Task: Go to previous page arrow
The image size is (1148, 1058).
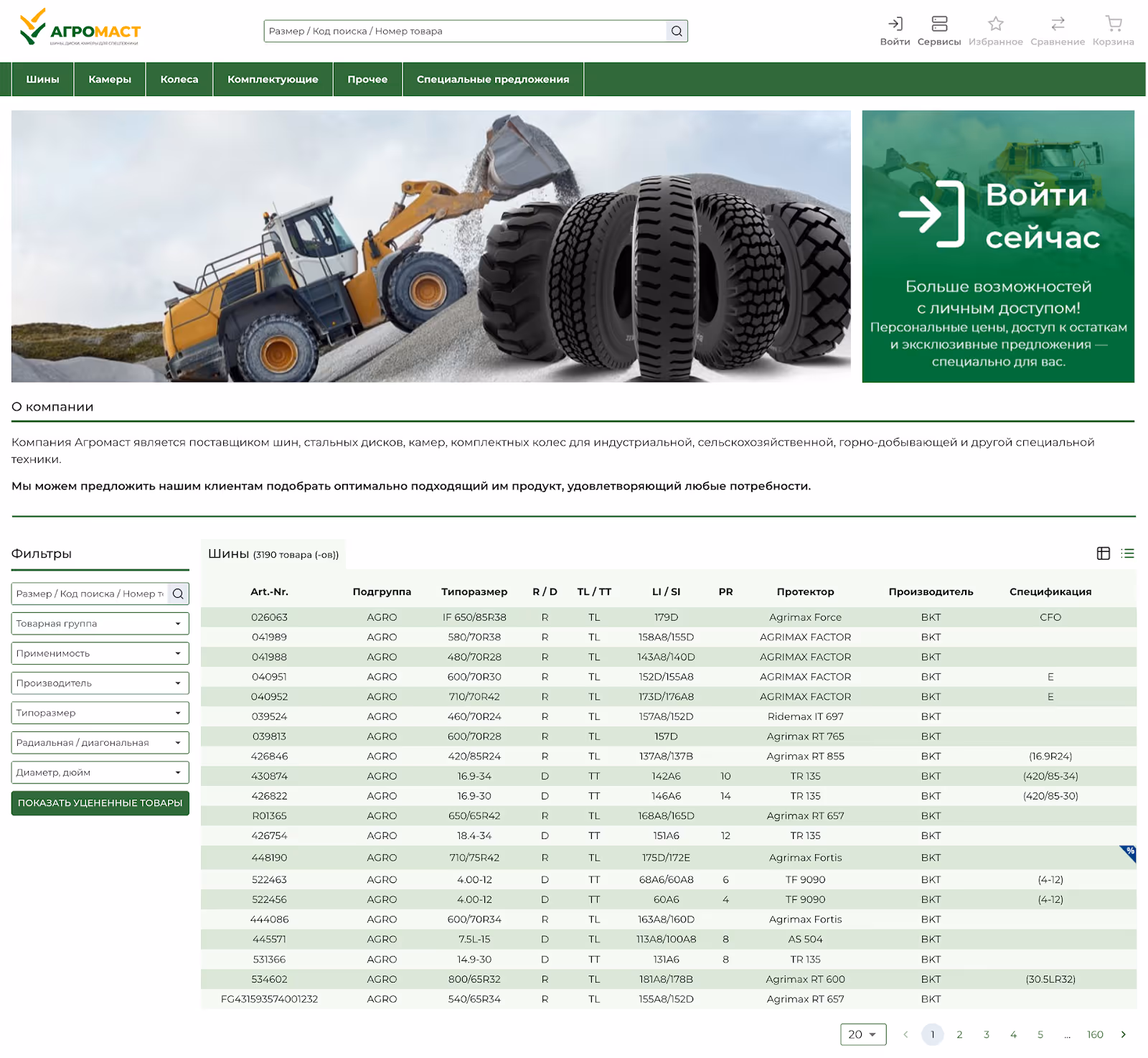Action: pyautogui.click(x=905, y=1034)
